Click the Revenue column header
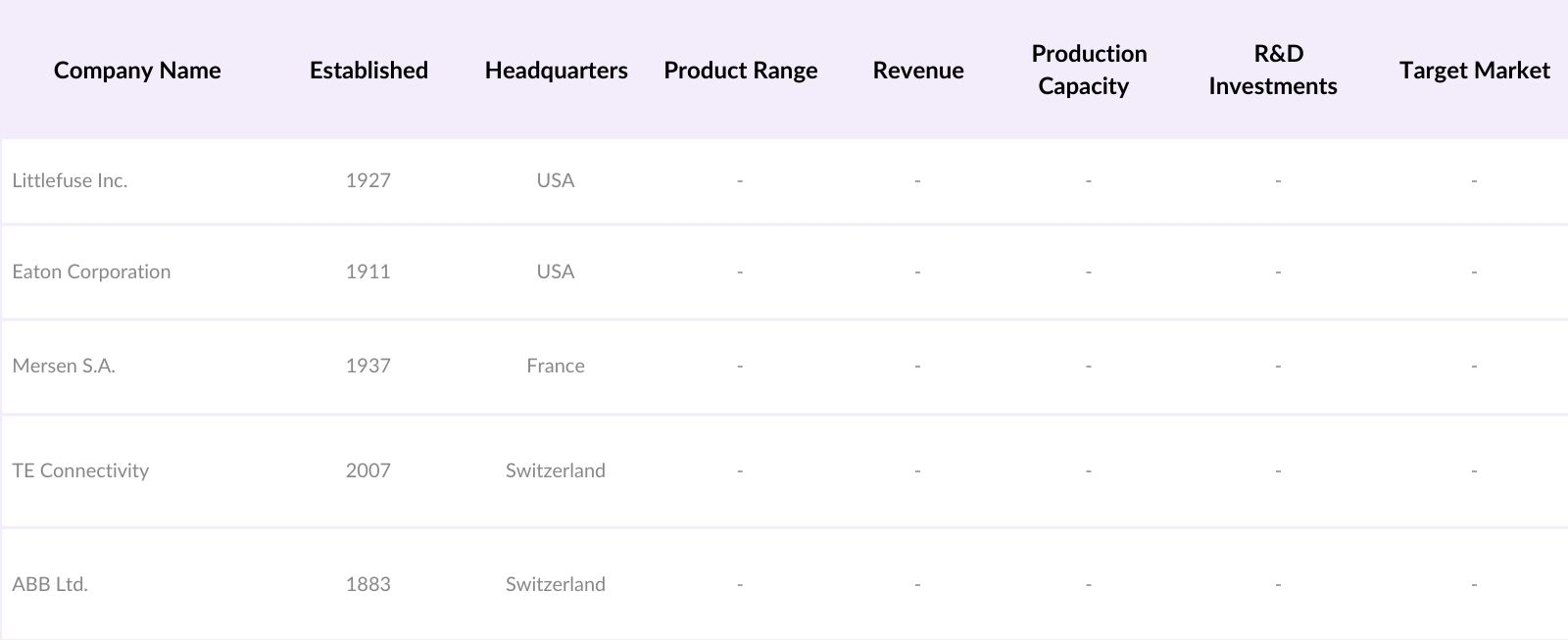Viewport: 1568px width, 640px height. click(x=918, y=71)
